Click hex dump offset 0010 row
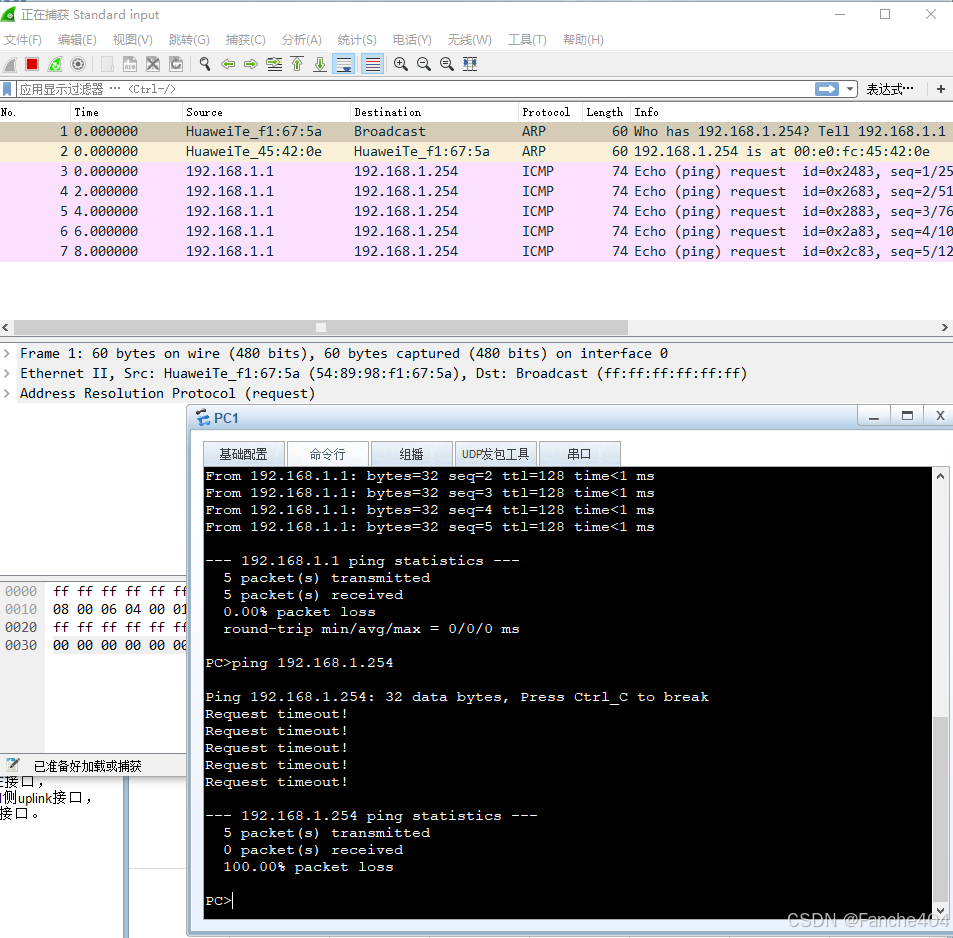The height and width of the screenshot is (938, 953). [95, 609]
